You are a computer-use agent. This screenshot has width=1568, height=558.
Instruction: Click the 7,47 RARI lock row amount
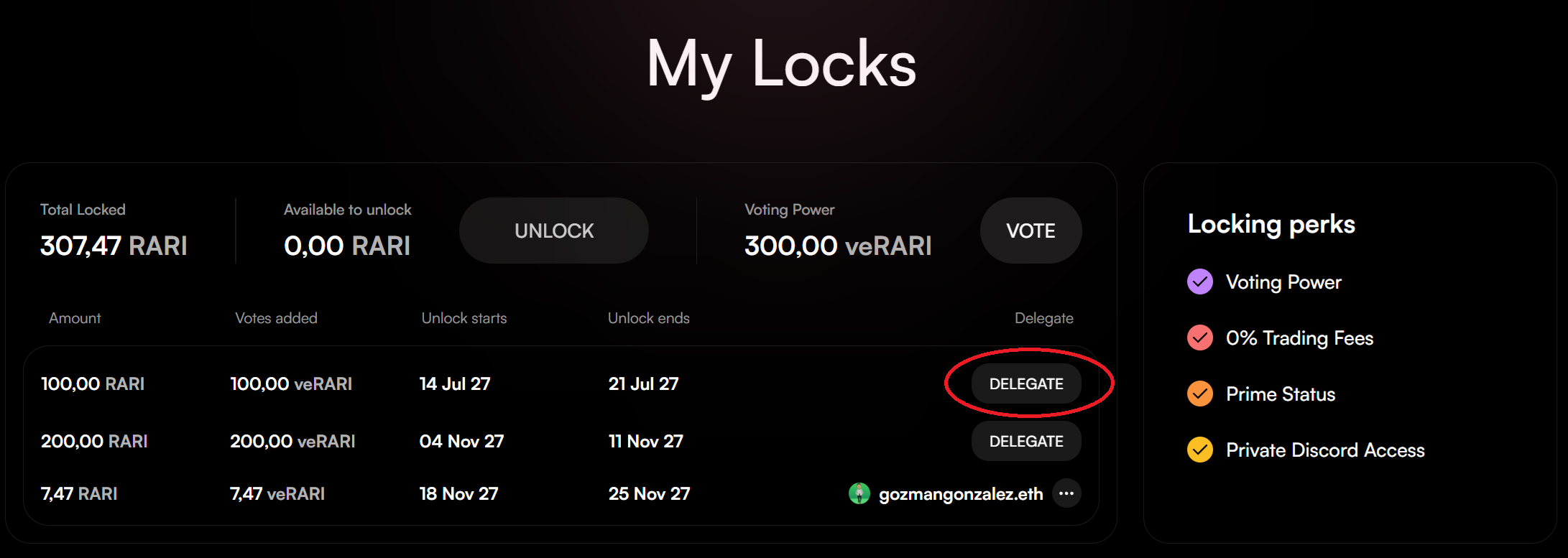(x=79, y=494)
